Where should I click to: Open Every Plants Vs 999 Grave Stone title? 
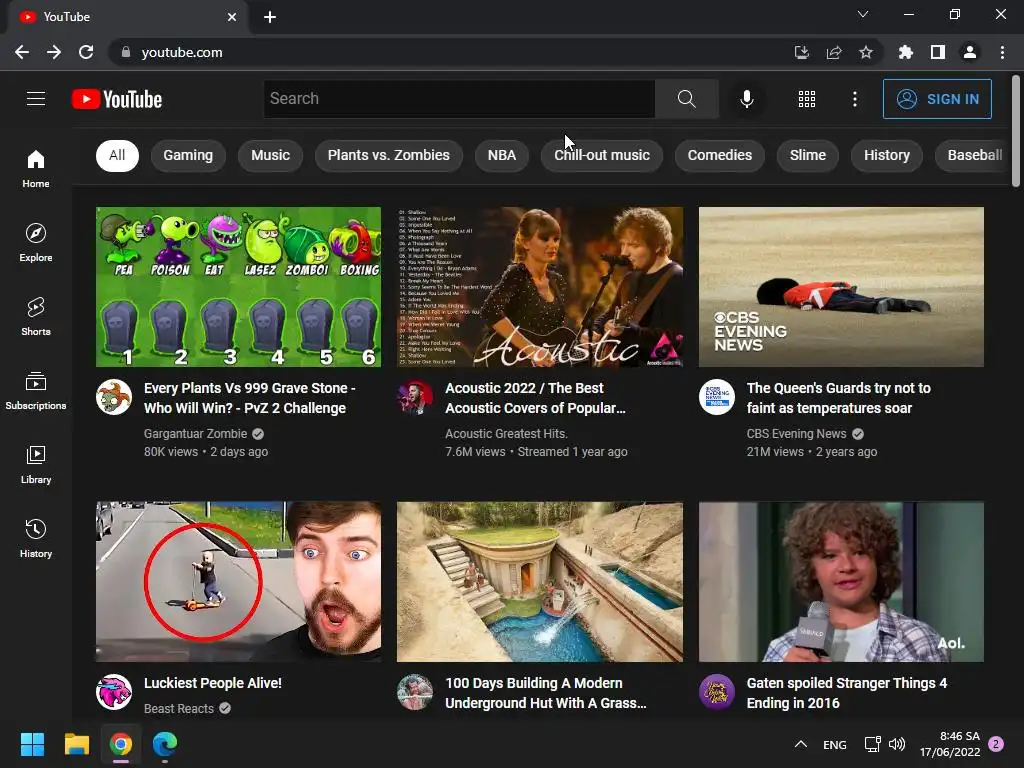click(249, 398)
